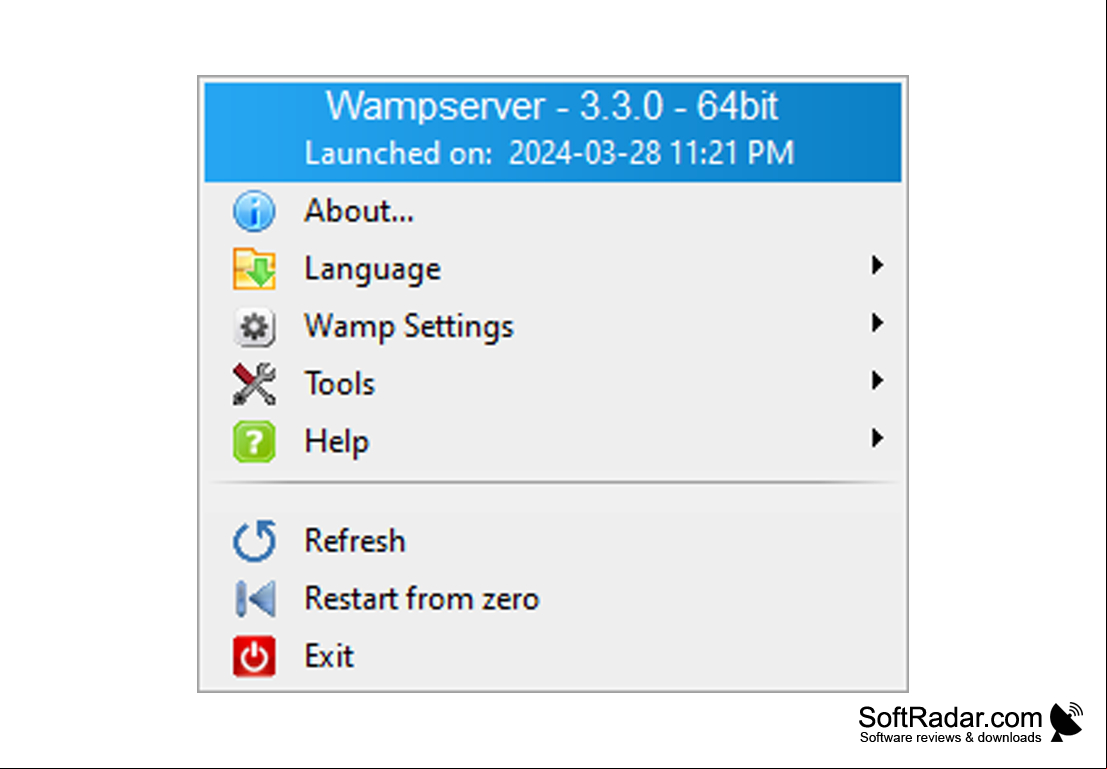Expand the Tools submenu arrow

coord(878,381)
